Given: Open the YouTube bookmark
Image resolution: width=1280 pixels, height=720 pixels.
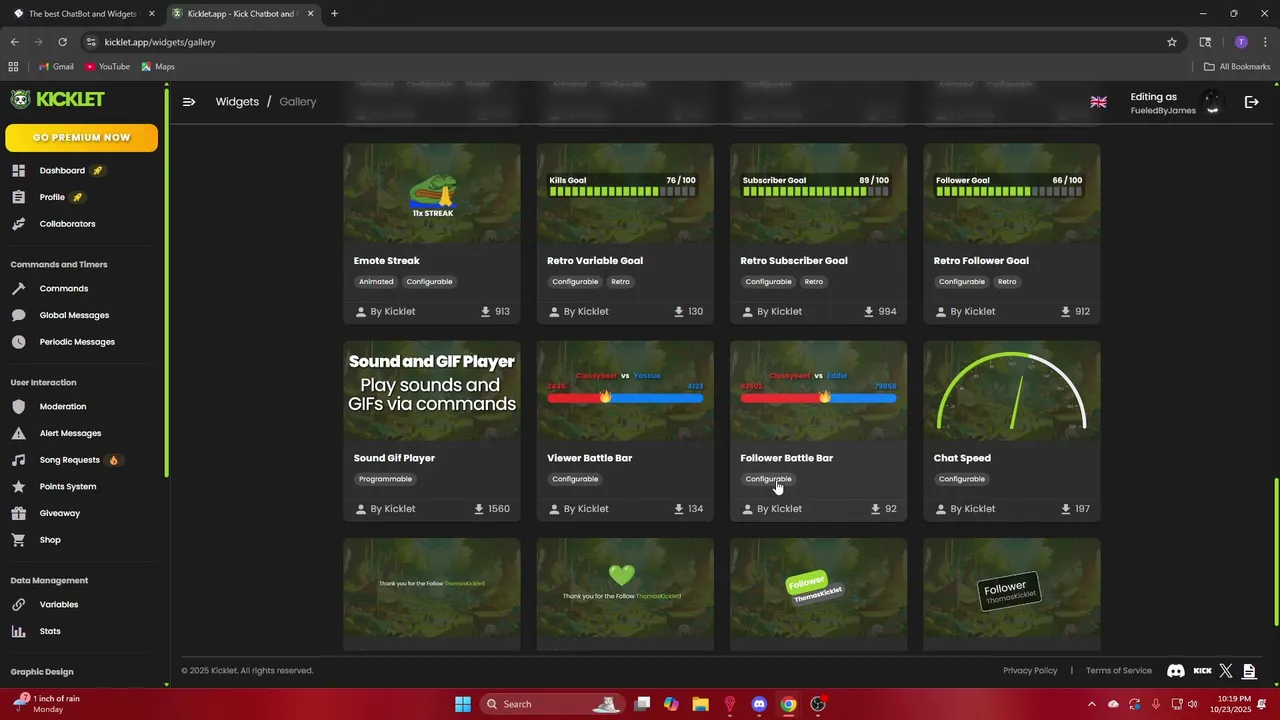Looking at the screenshot, I should pyautogui.click(x=107, y=67).
